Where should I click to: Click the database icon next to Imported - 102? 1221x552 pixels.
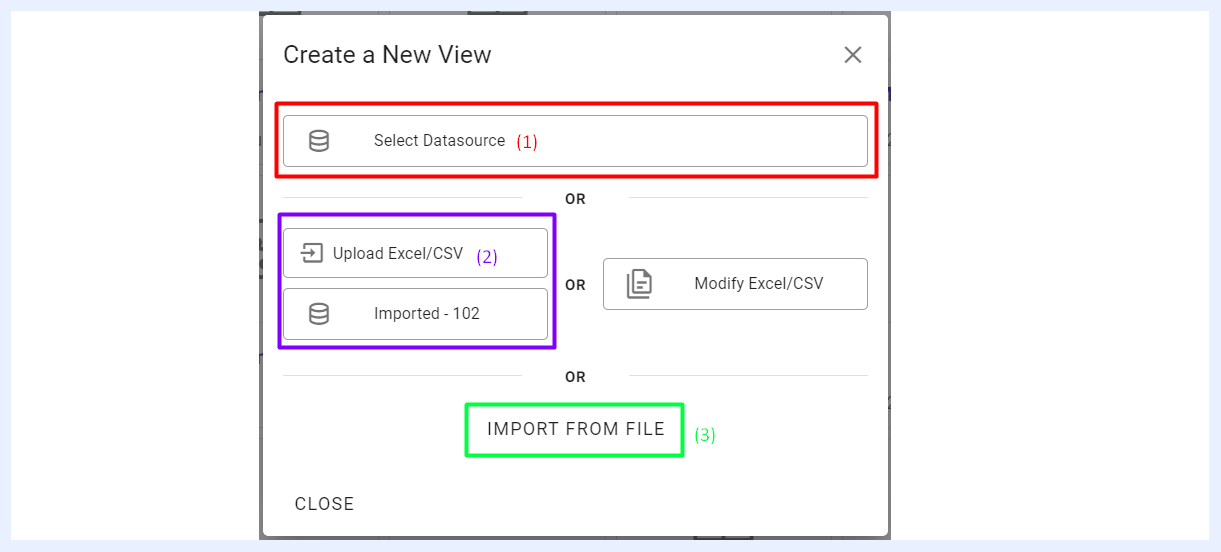click(319, 314)
